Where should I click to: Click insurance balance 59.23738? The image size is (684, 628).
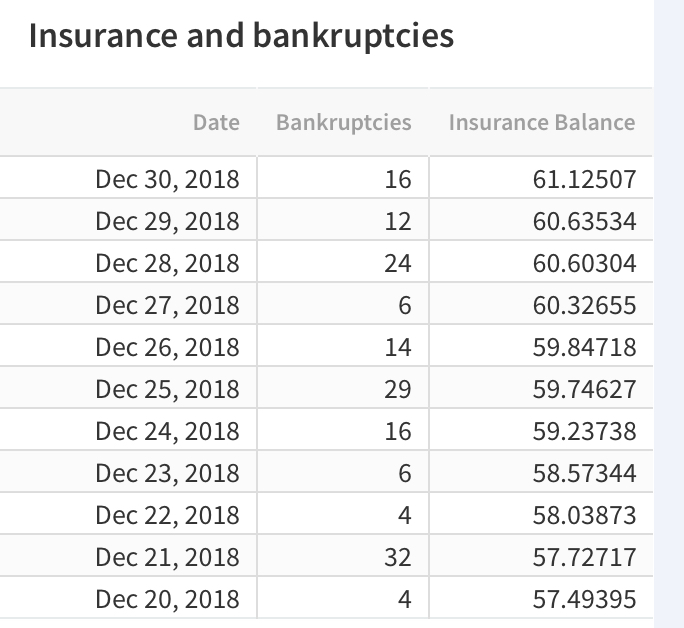[585, 431]
